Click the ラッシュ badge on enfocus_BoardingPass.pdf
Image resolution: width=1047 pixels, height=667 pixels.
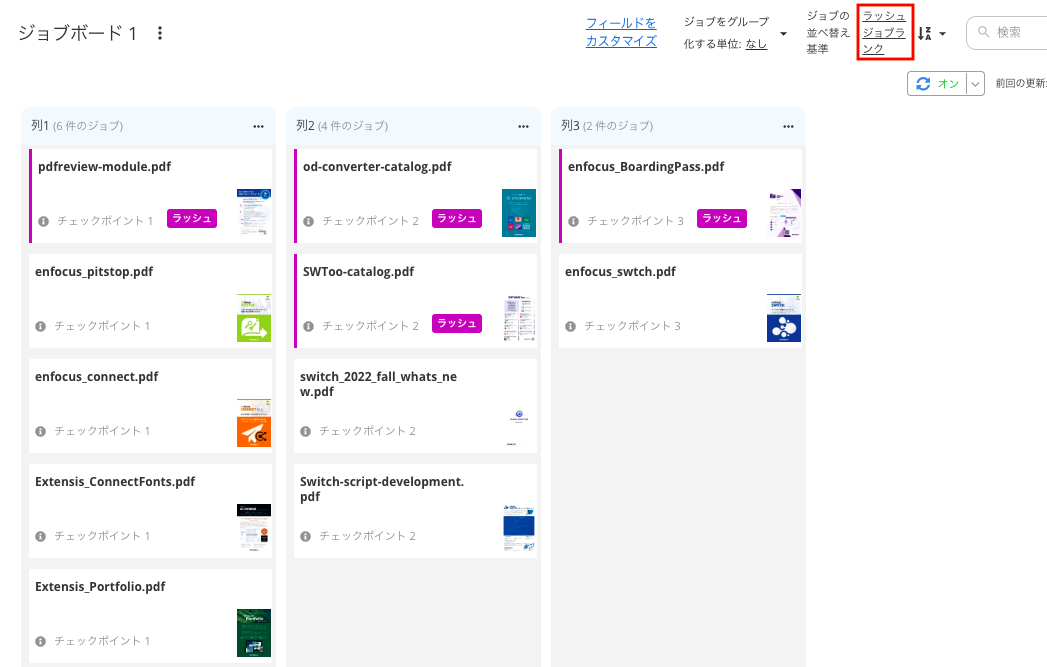pyautogui.click(x=722, y=219)
